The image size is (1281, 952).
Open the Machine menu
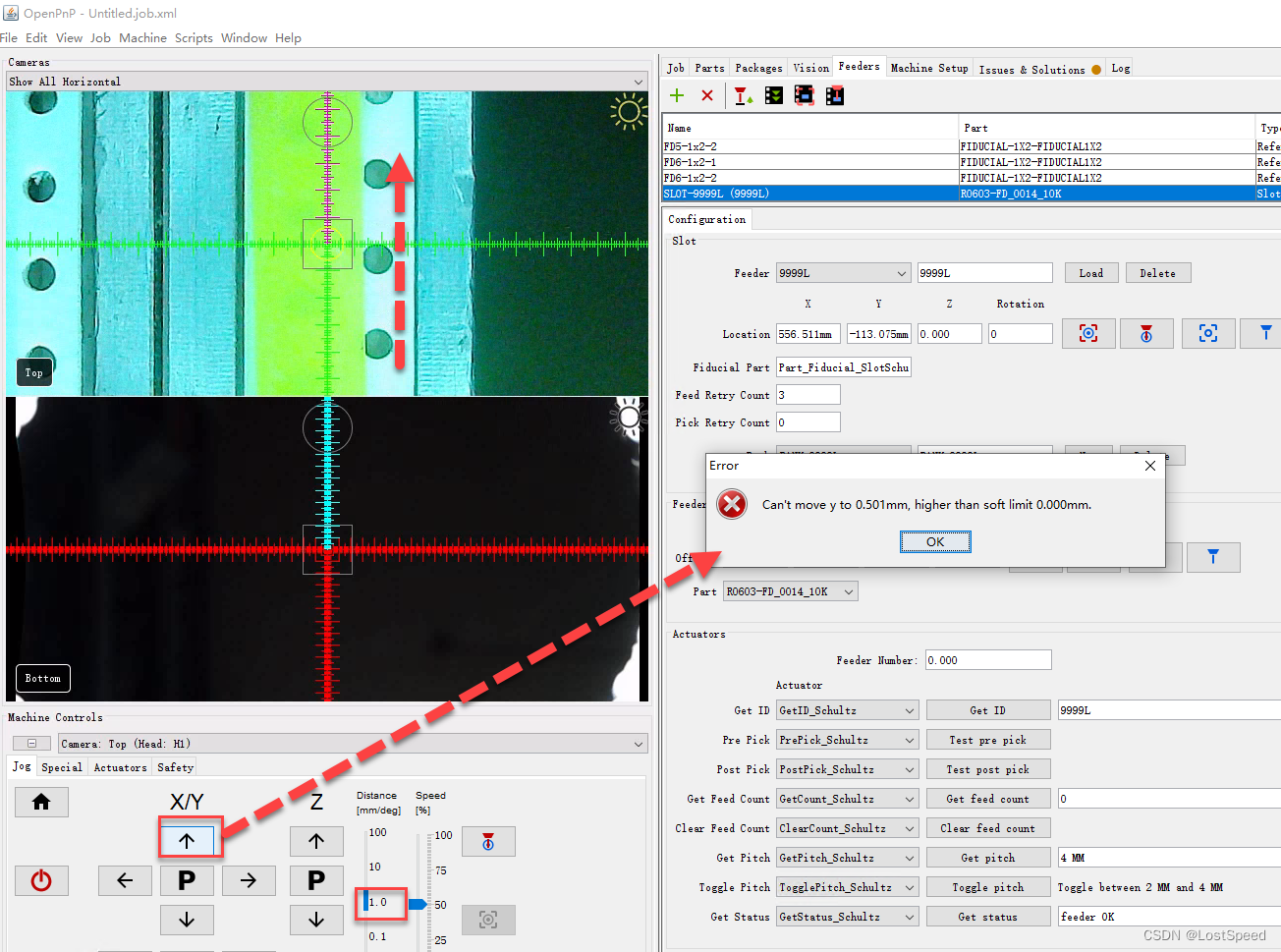[x=142, y=38]
